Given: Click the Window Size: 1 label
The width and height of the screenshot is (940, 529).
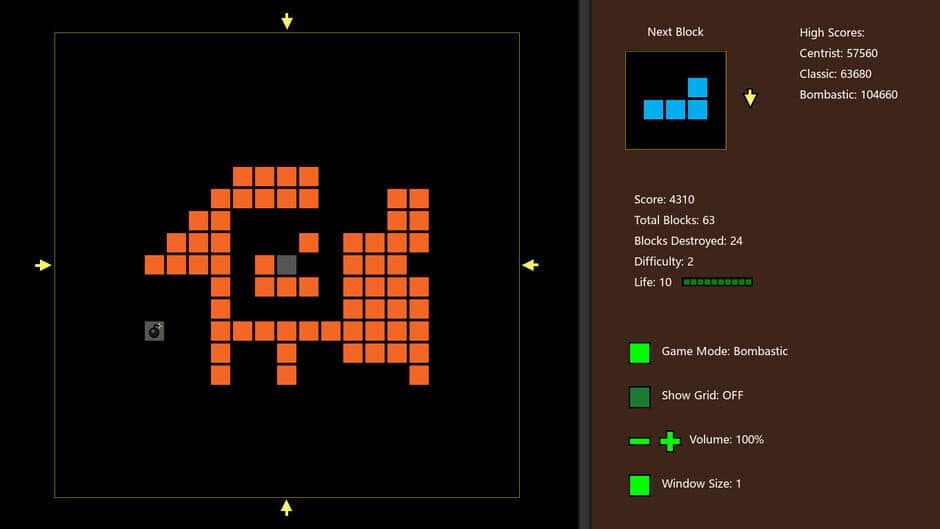Looking at the screenshot, I should click(701, 484).
